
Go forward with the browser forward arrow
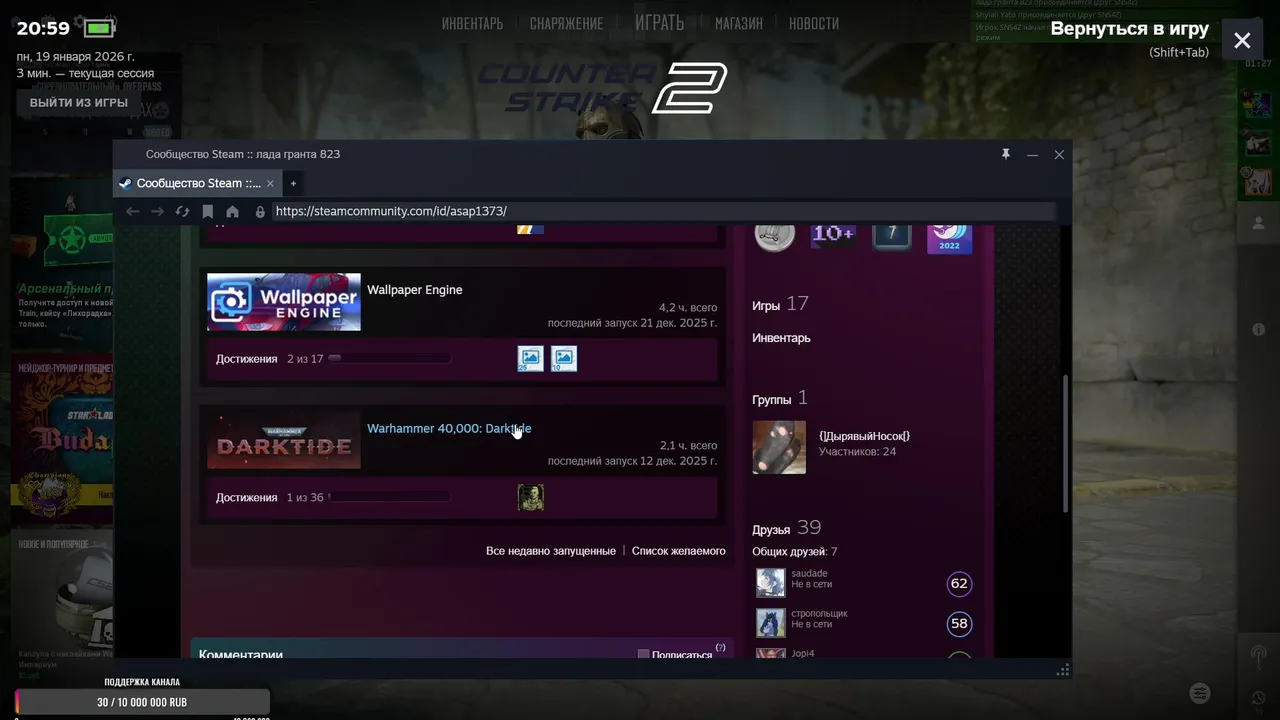(x=157, y=211)
